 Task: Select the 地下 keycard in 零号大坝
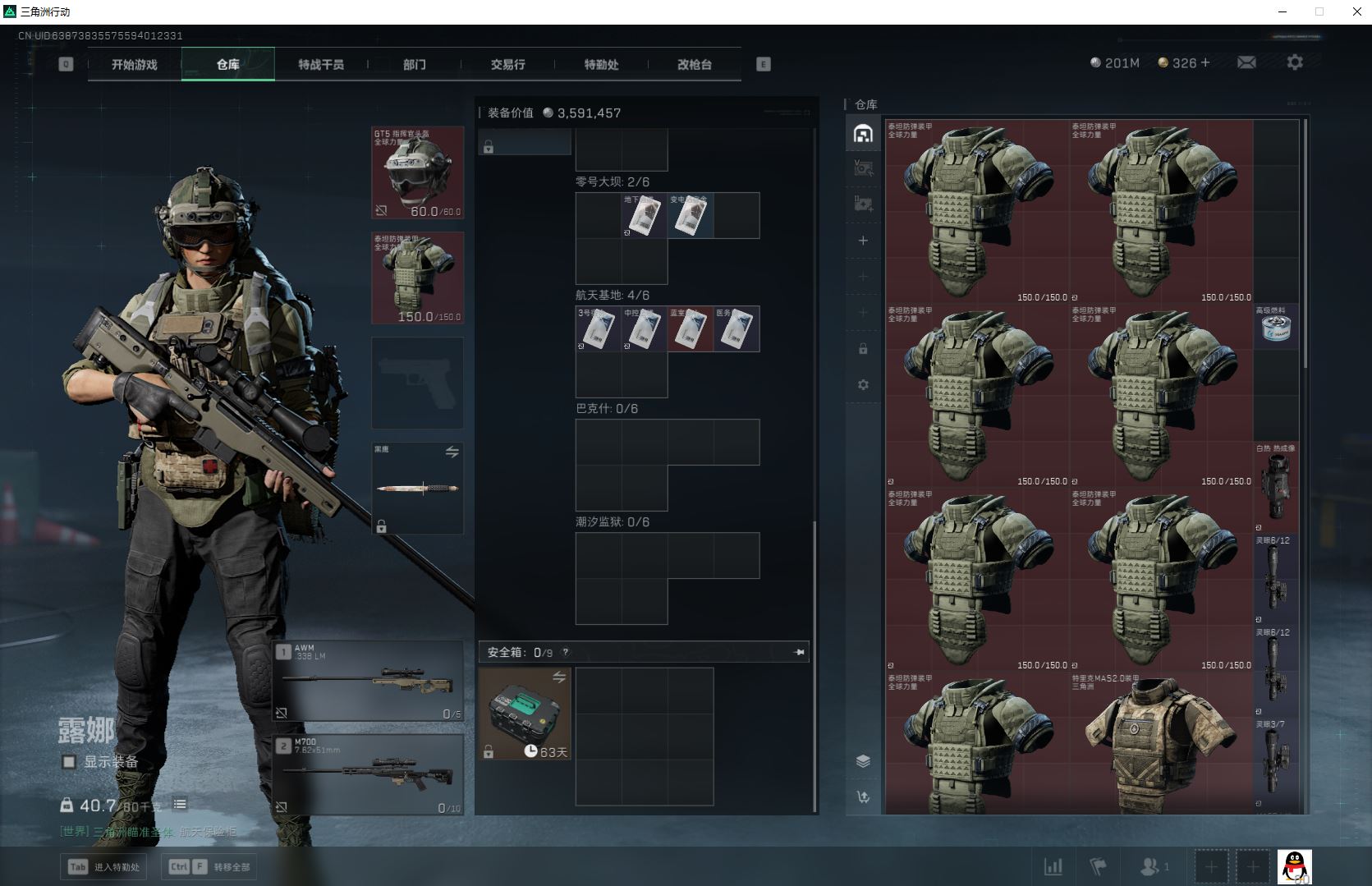click(x=644, y=216)
